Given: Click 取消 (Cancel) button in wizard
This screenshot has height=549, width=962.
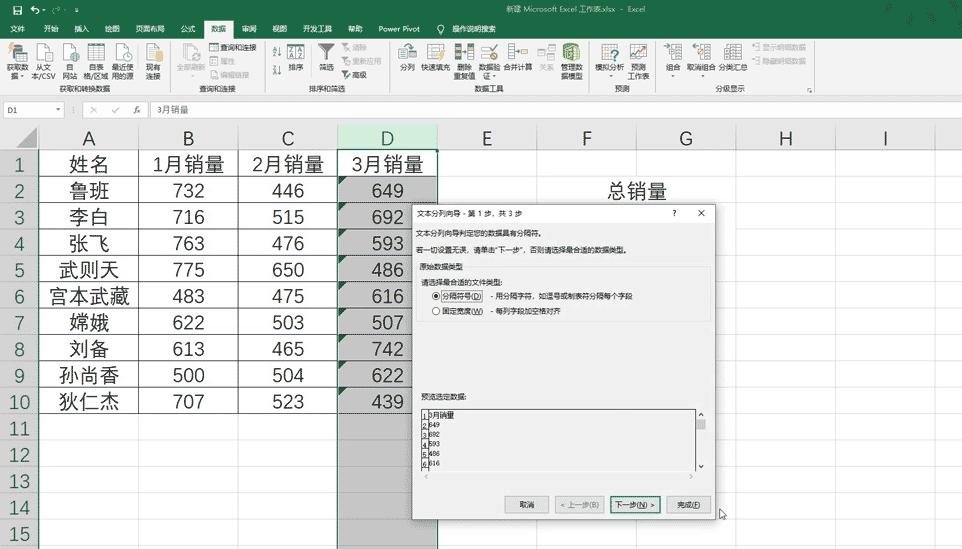Looking at the screenshot, I should 526,505.
